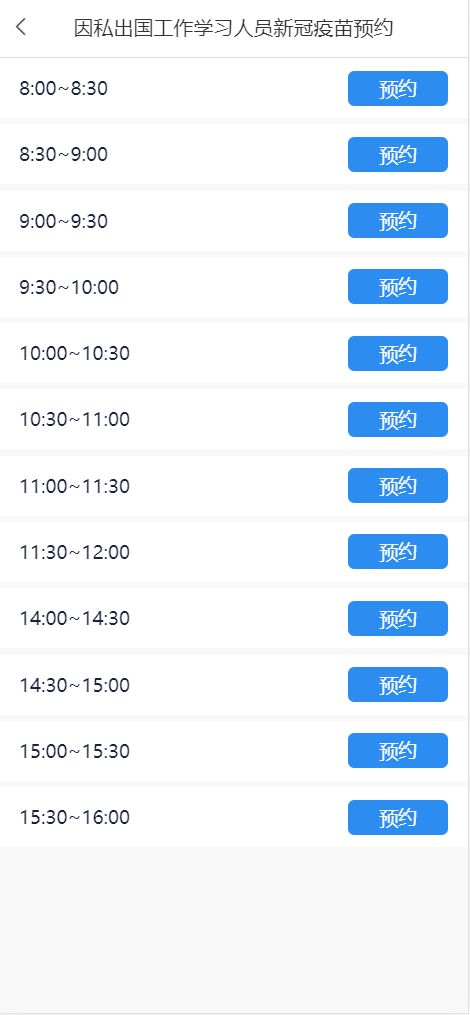Viewport: 470px width, 1015px height.
Task: Book the 14:00~14:30 afternoon slot
Action: coord(397,618)
